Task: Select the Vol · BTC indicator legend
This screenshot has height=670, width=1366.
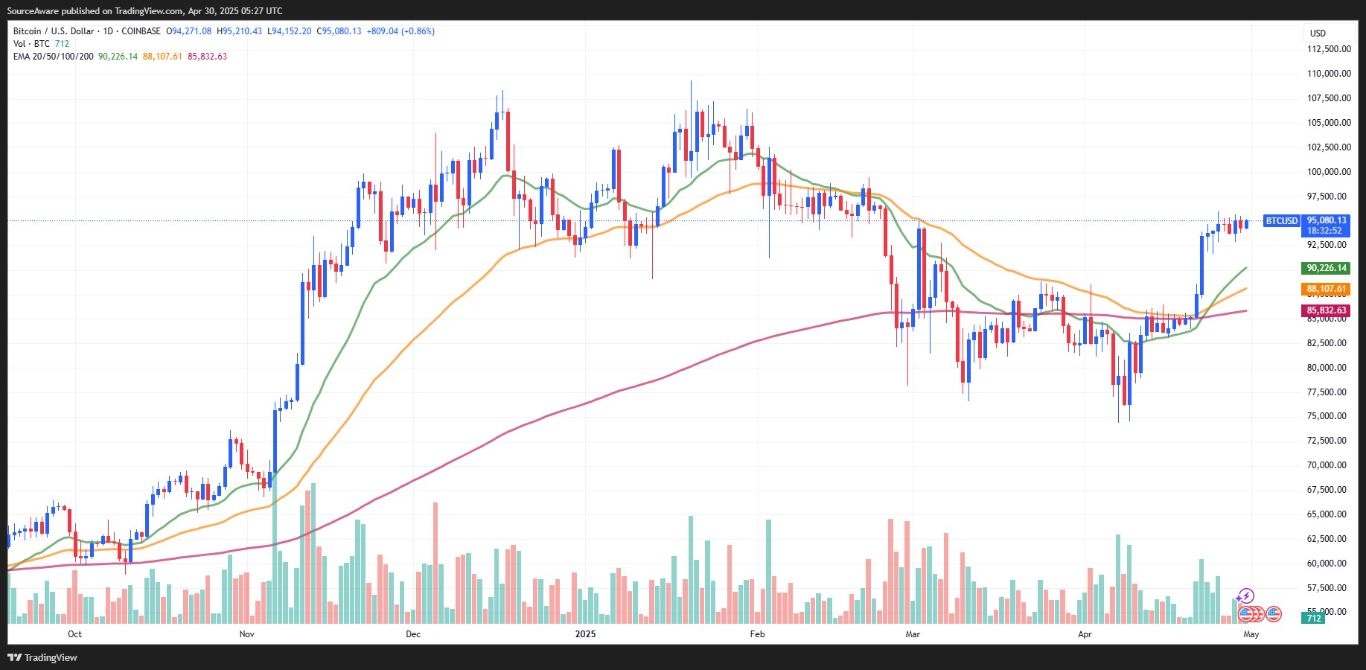Action: tap(28, 44)
